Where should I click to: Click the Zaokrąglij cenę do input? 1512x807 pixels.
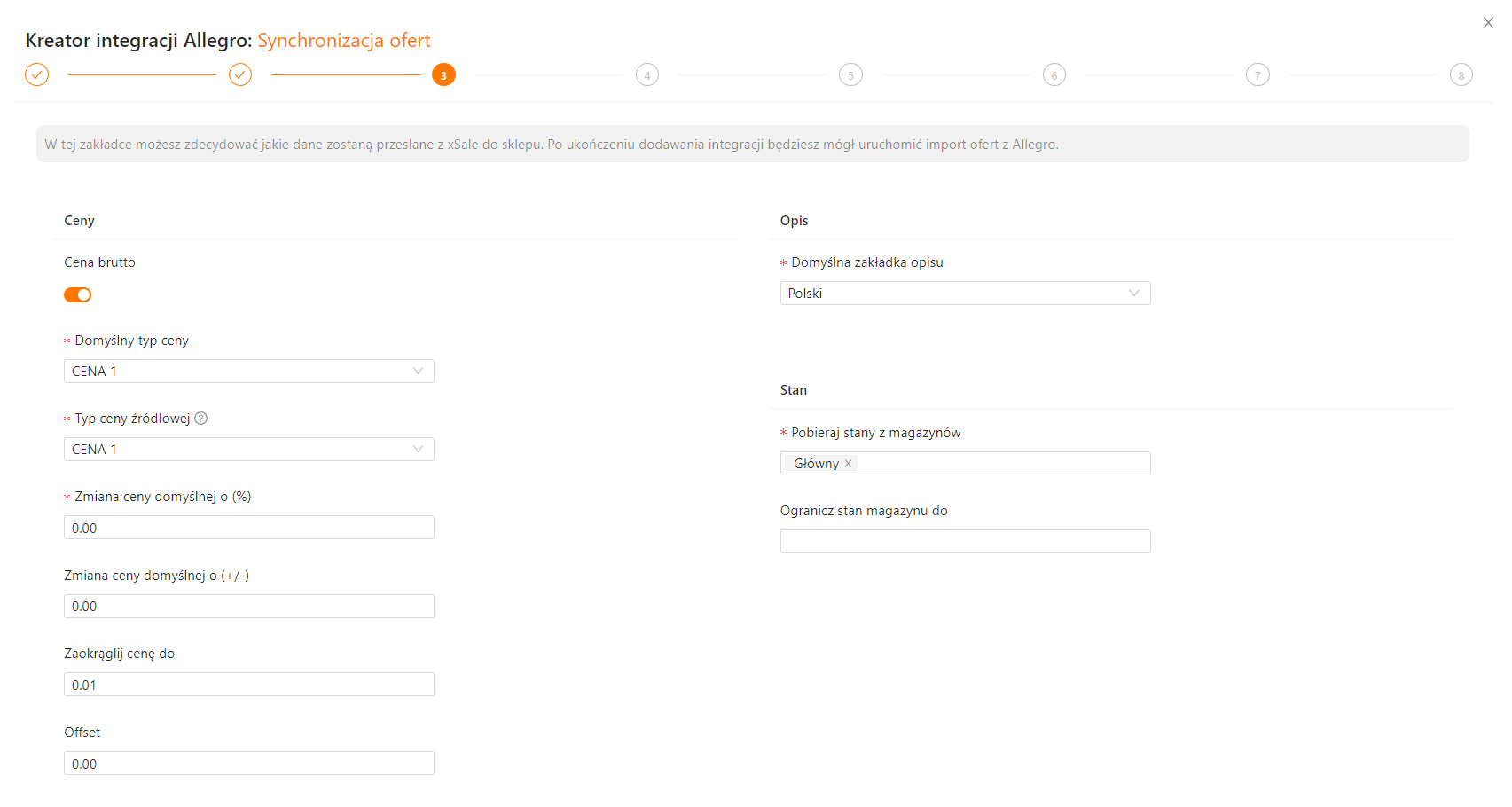[x=248, y=685]
